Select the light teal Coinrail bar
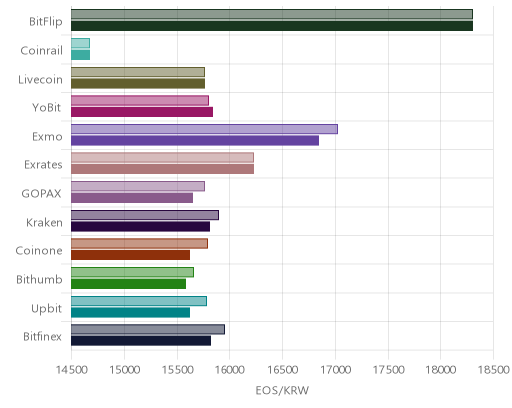 coord(80,43)
